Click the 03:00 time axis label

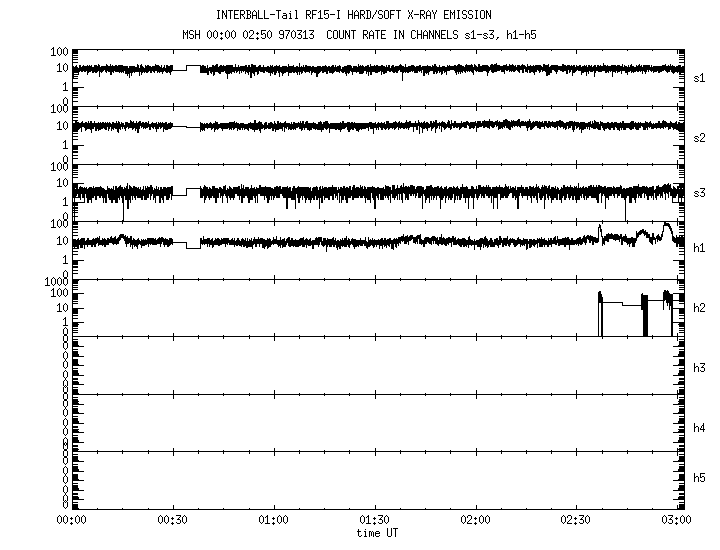676,520
